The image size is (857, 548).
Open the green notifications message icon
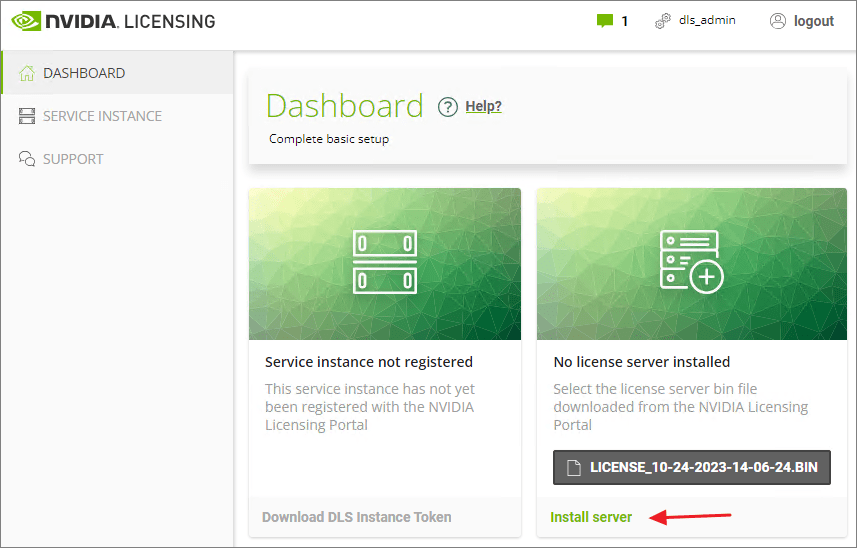pyautogui.click(x=604, y=21)
